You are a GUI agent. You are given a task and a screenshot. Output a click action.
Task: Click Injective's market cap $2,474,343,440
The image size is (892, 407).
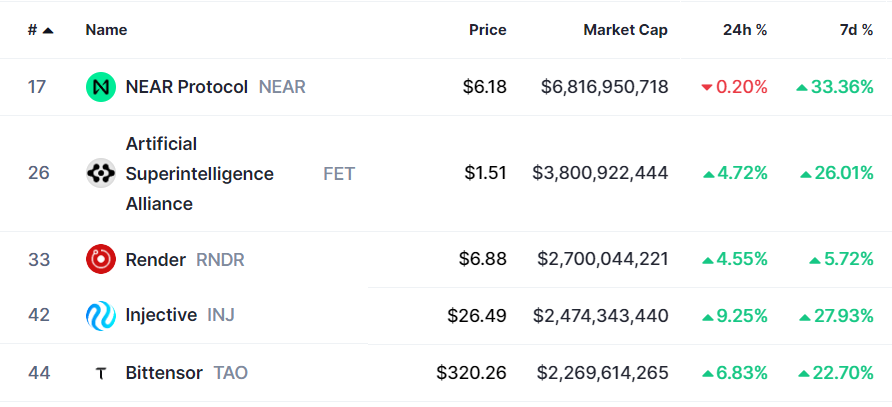pyautogui.click(x=600, y=315)
